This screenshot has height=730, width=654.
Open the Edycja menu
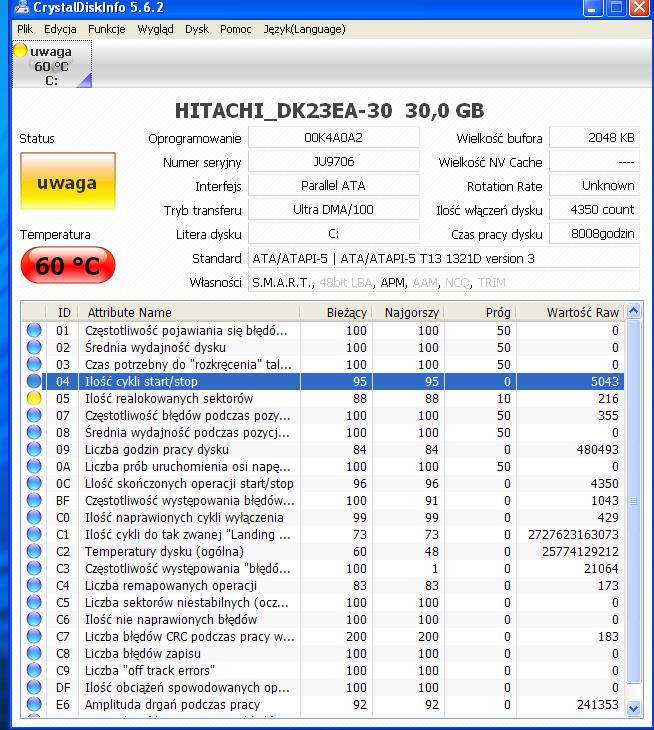tap(60, 29)
